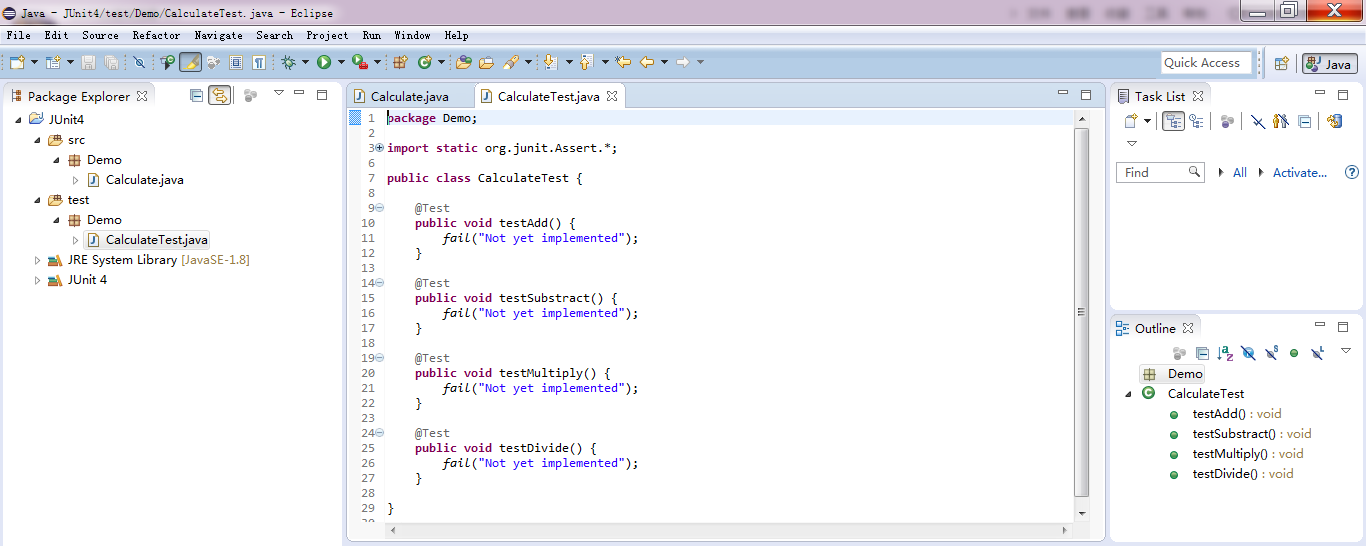Toggle Hide Local Types in Outline

coord(1317,353)
